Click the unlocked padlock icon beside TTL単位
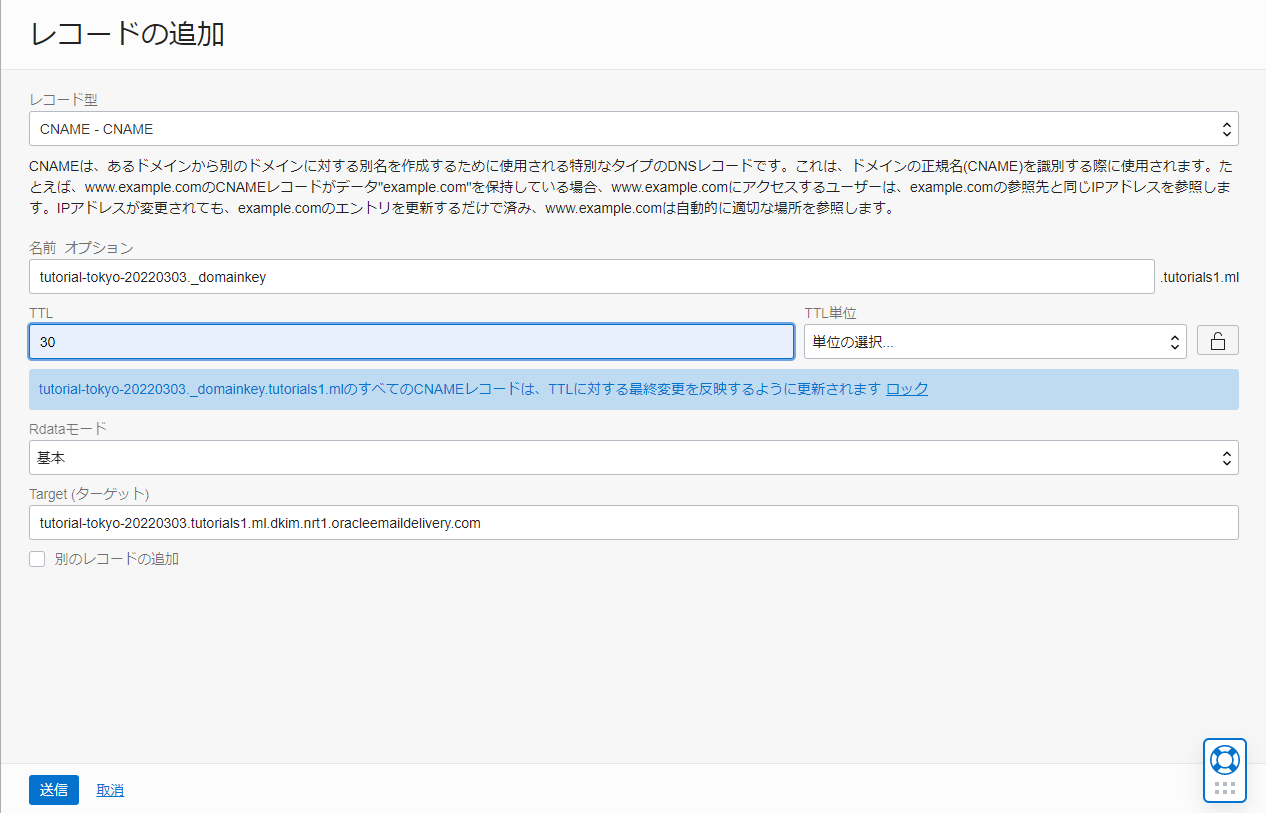Screen dimensions: 1266x813 point(1217,339)
